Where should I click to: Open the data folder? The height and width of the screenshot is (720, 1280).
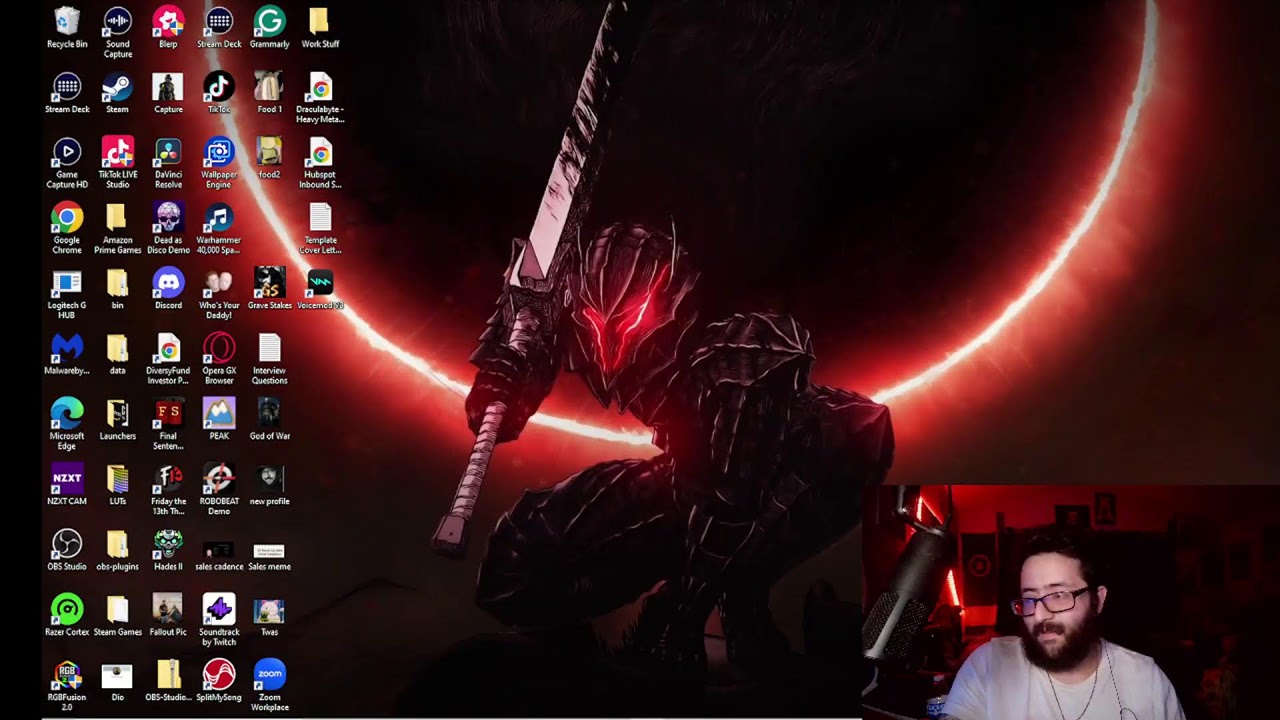(x=118, y=354)
